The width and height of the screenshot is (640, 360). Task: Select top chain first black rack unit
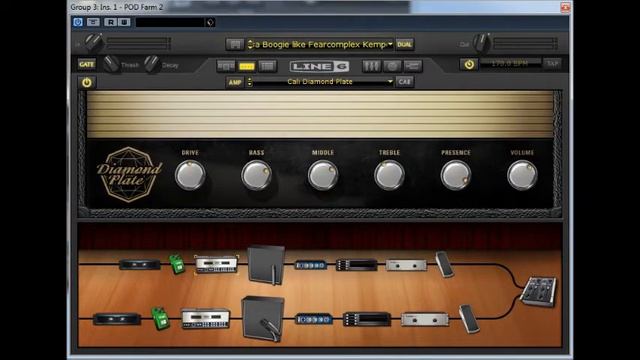(140, 264)
